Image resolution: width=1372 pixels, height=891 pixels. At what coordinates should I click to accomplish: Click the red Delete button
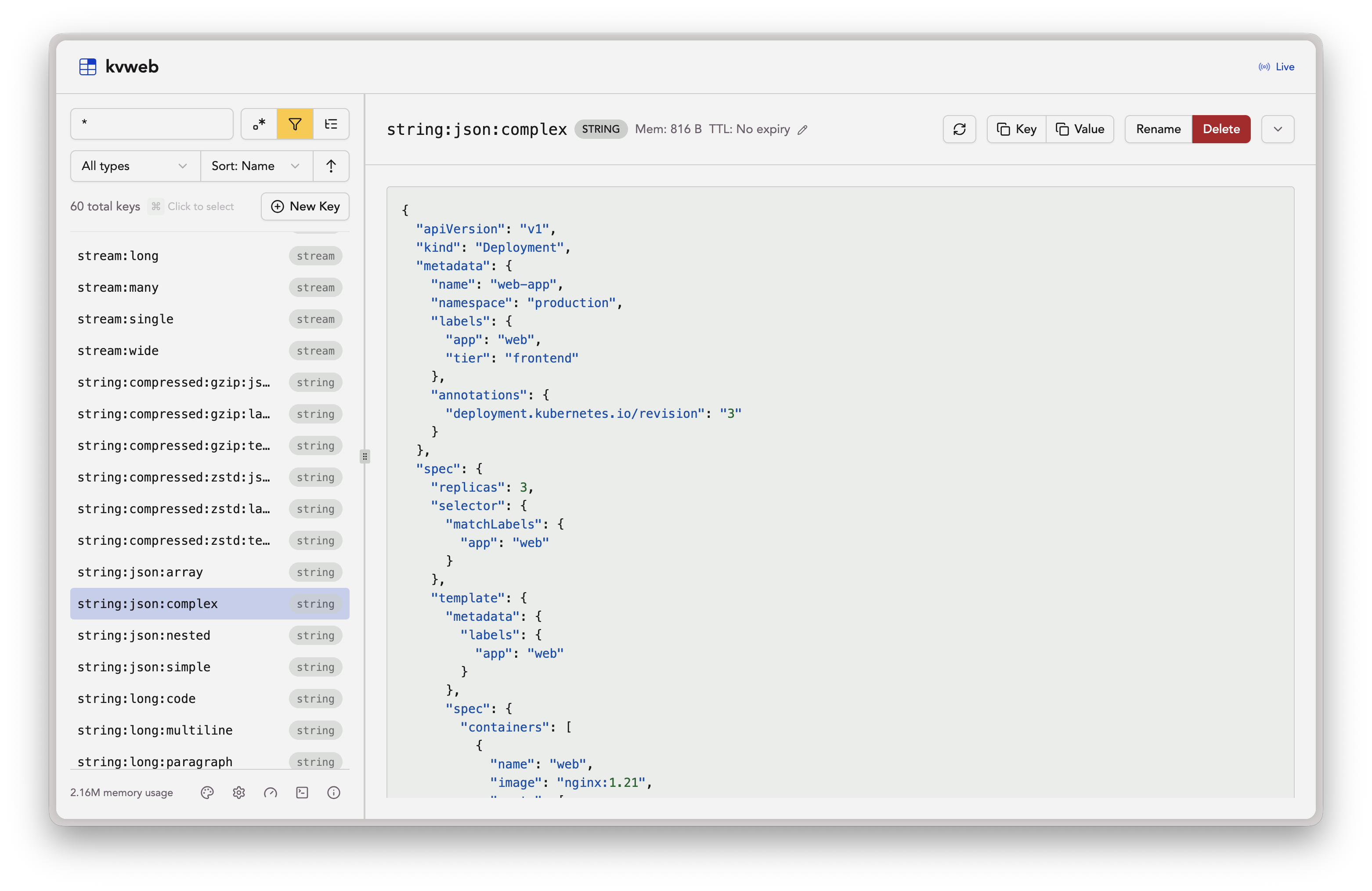1220,129
